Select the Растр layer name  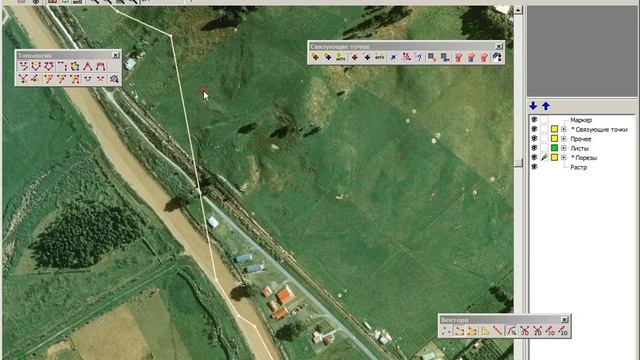pos(578,167)
